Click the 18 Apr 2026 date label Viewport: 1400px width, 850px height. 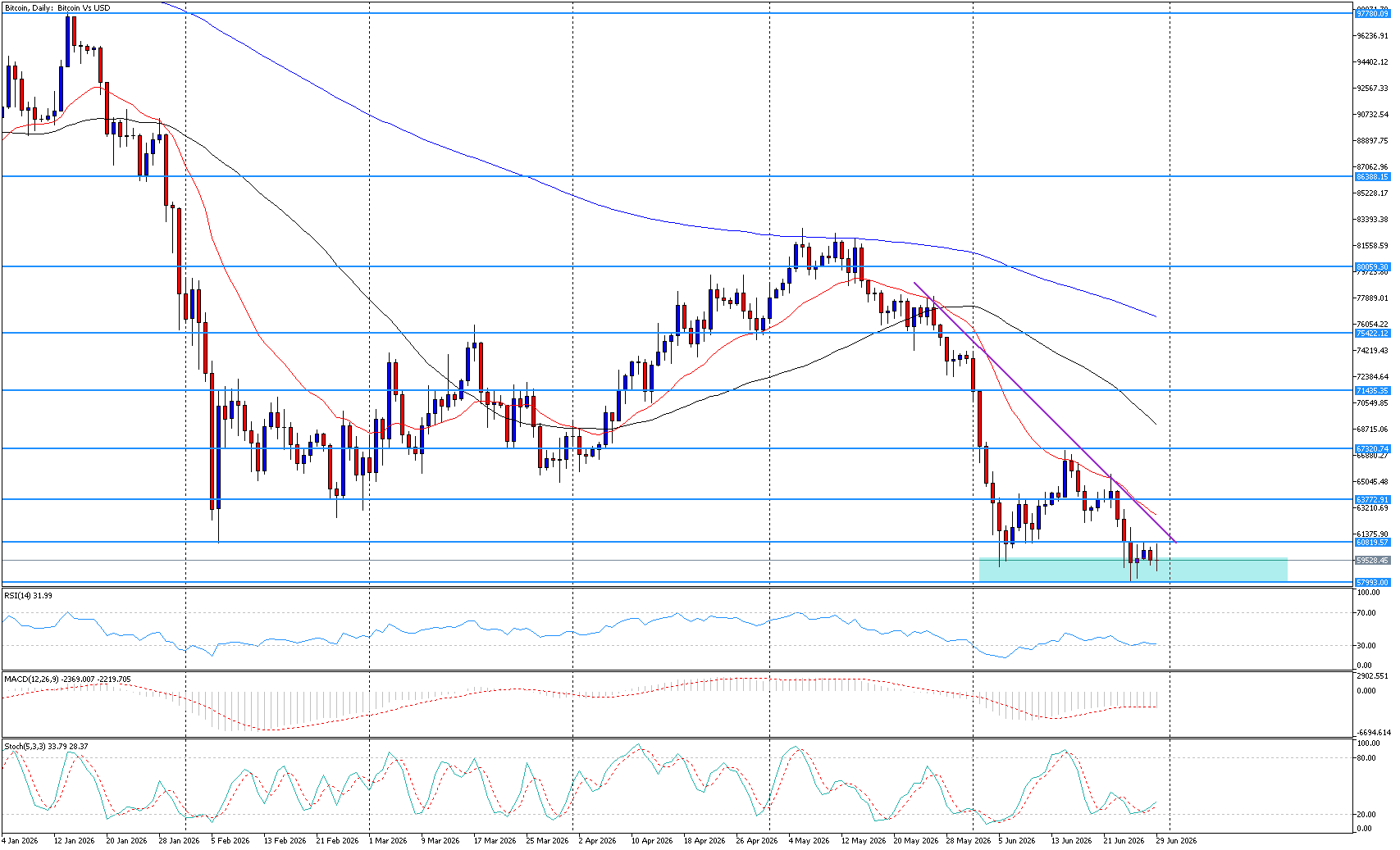point(704,841)
